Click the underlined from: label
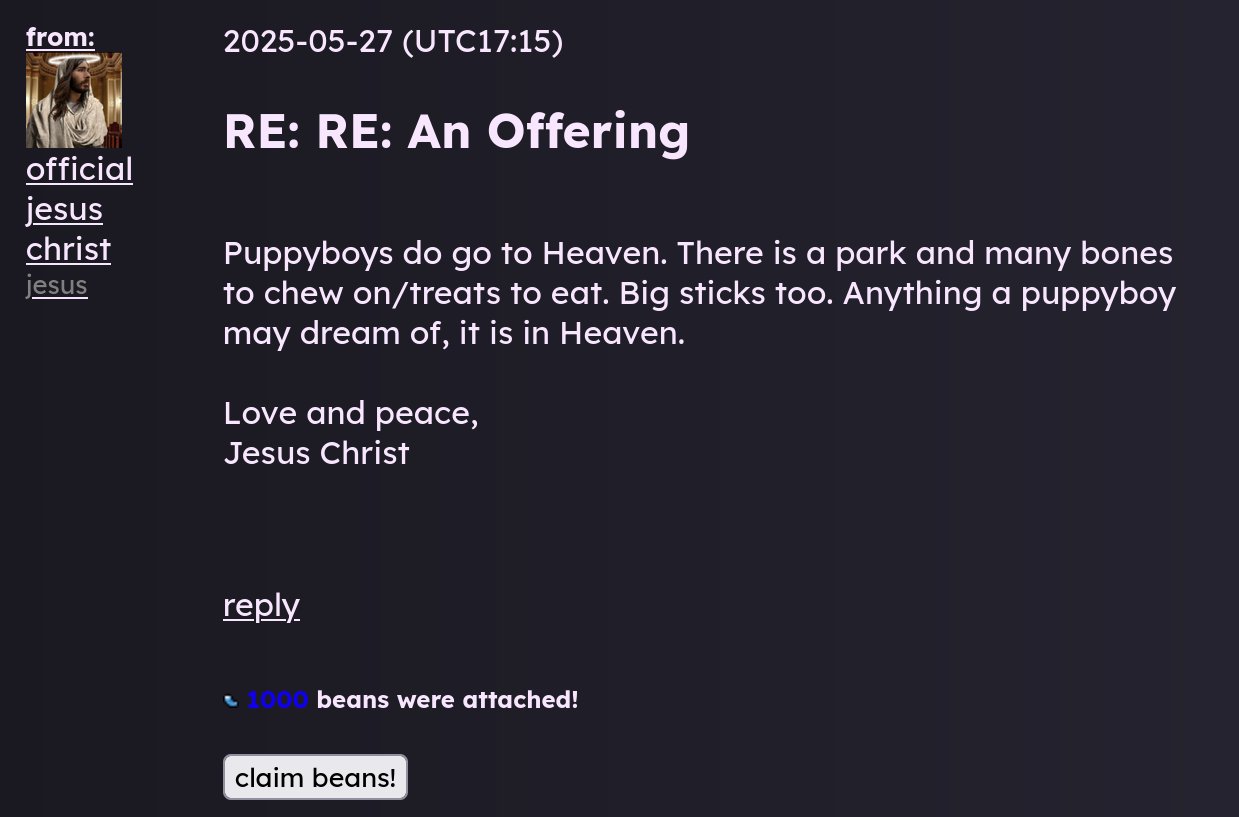This screenshot has width=1239, height=817. (60, 37)
